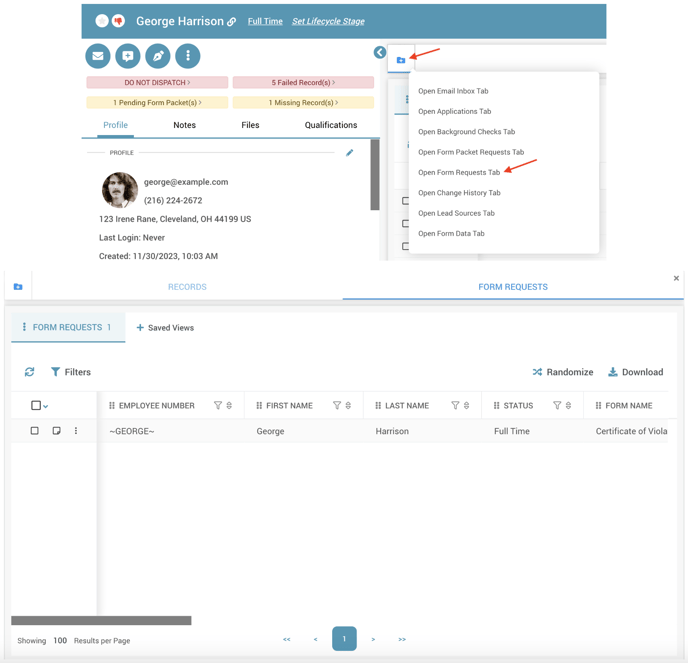Image resolution: width=688 pixels, height=663 pixels.
Task: Download the form requests table
Action: (635, 372)
